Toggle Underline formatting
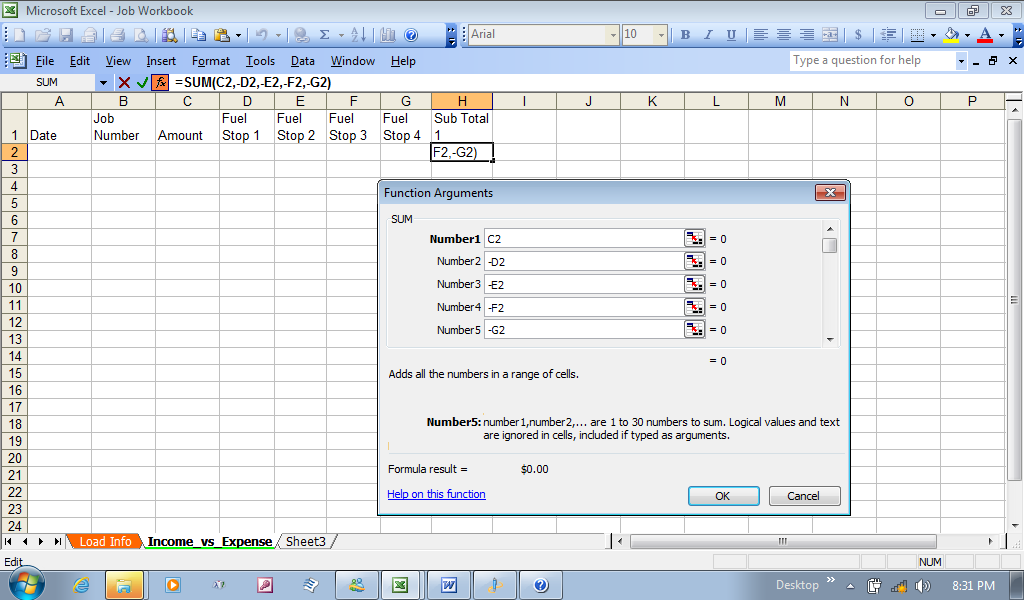Image resolution: width=1024 pixels, height=600 pixels. [x=731, y=35]
